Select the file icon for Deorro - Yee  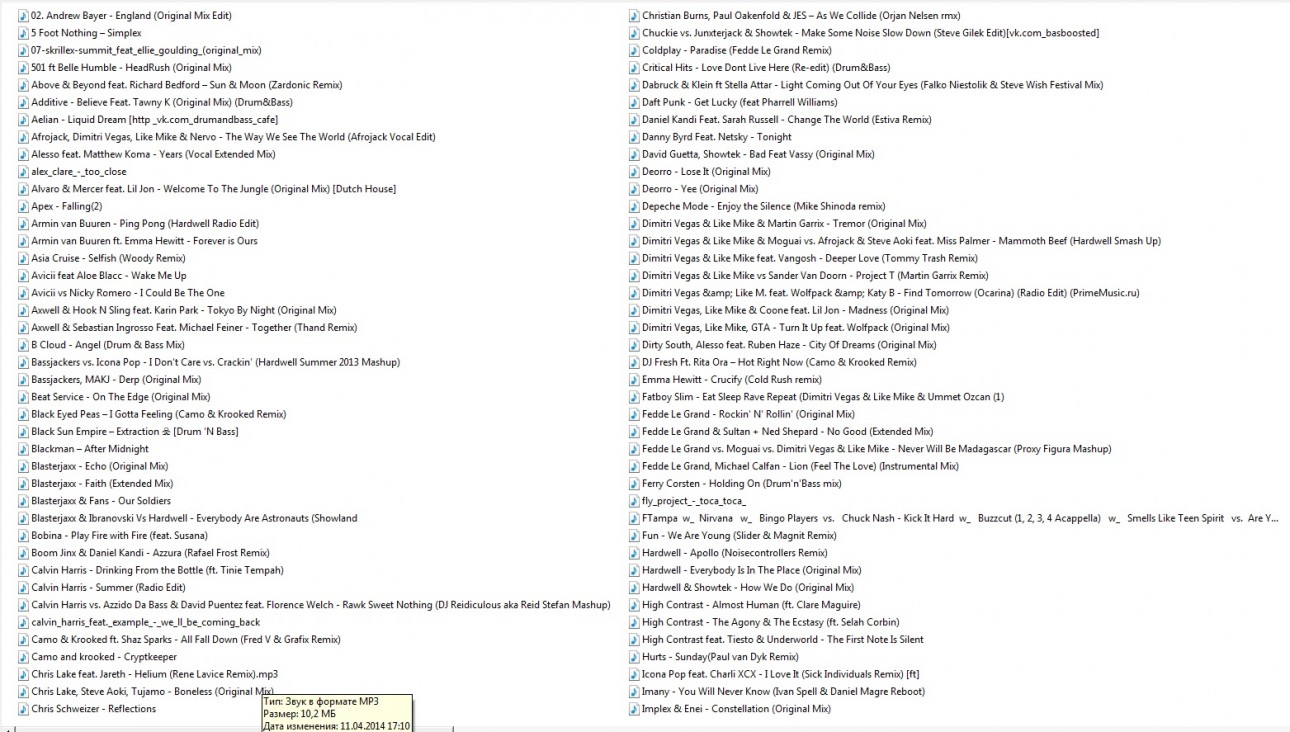point(634,189)
